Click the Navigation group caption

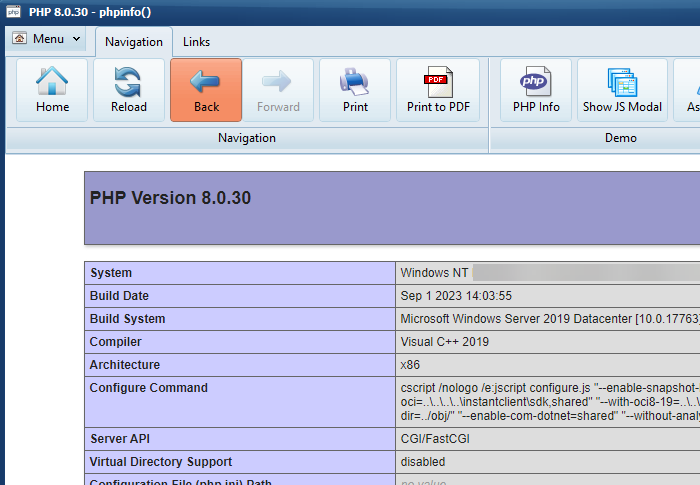(247, 138)
